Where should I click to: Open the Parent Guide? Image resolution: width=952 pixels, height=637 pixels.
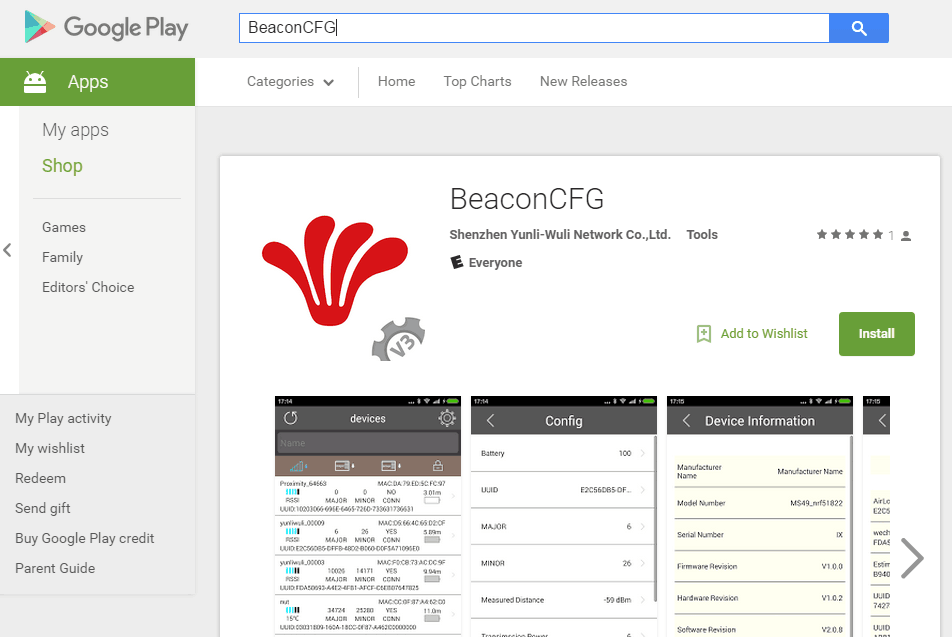coord(55,568)
